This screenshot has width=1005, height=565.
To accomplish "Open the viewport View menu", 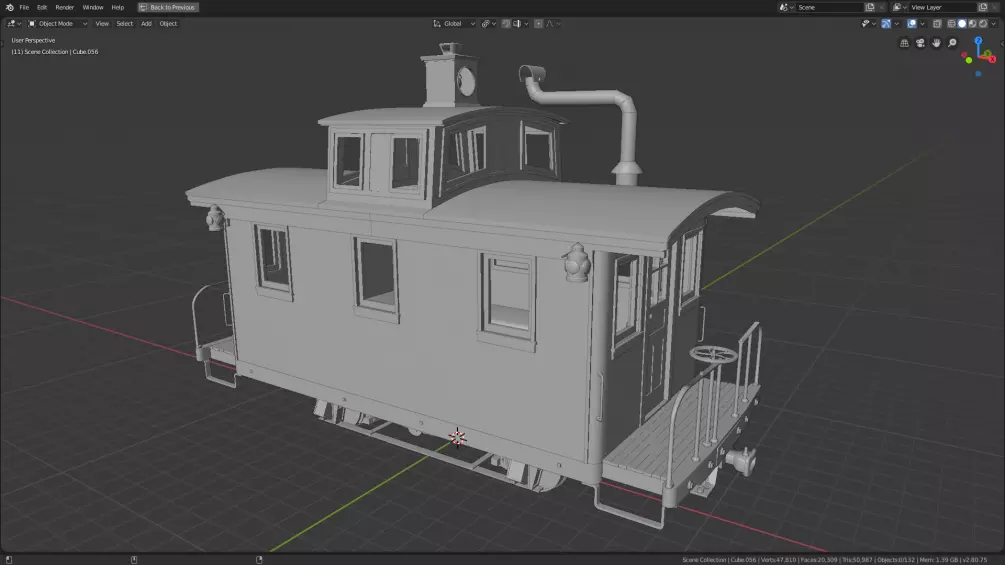I will pos(102,24).
